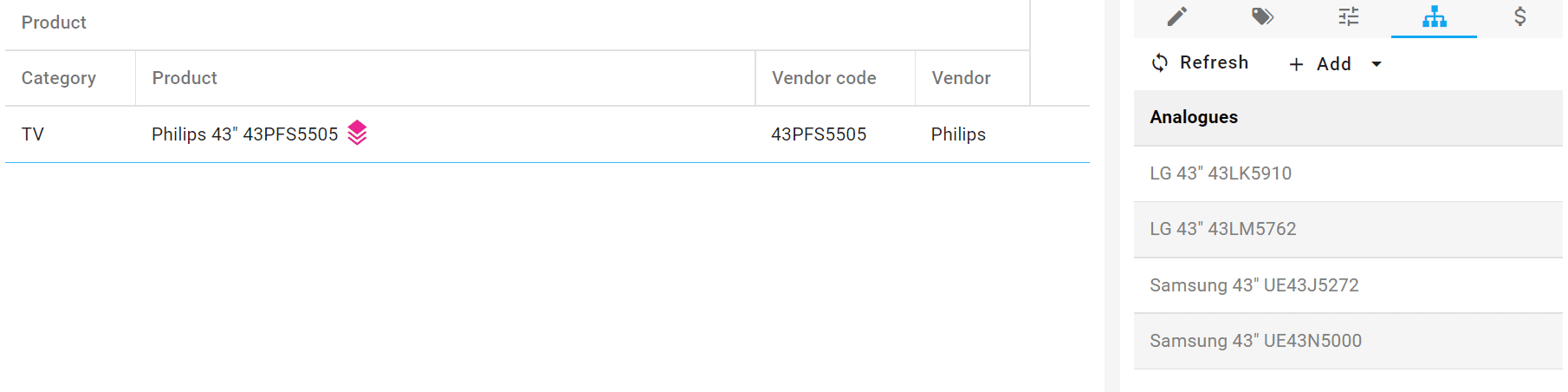
Task: Select analogue LG 43" 43LM5762
Action: click(x=1222, y=229)
